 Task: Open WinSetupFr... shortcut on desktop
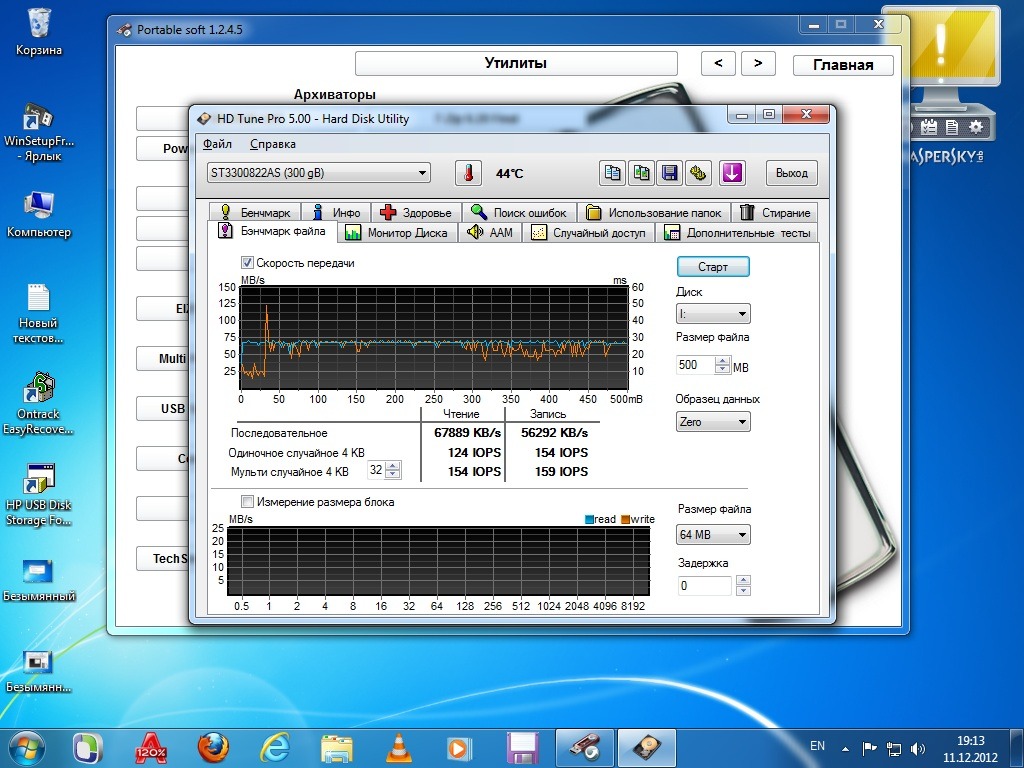tap(39, 132)
